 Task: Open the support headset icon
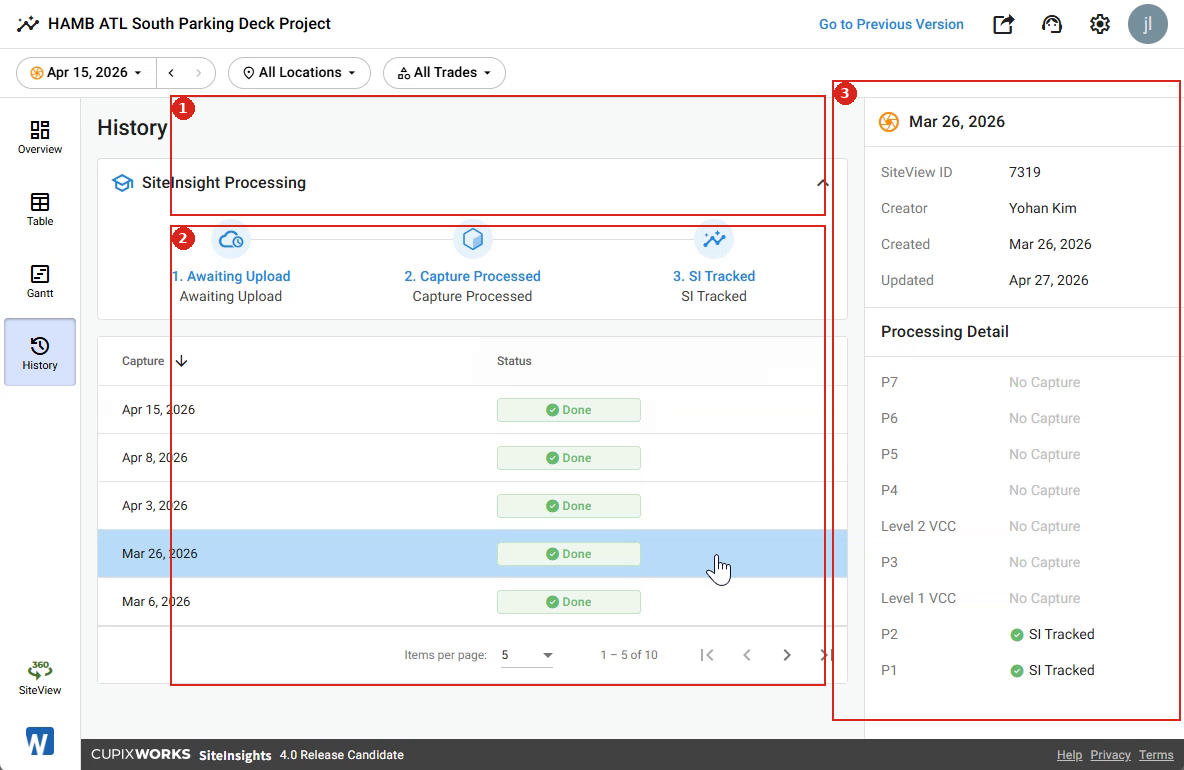(x=1051, y=24)
